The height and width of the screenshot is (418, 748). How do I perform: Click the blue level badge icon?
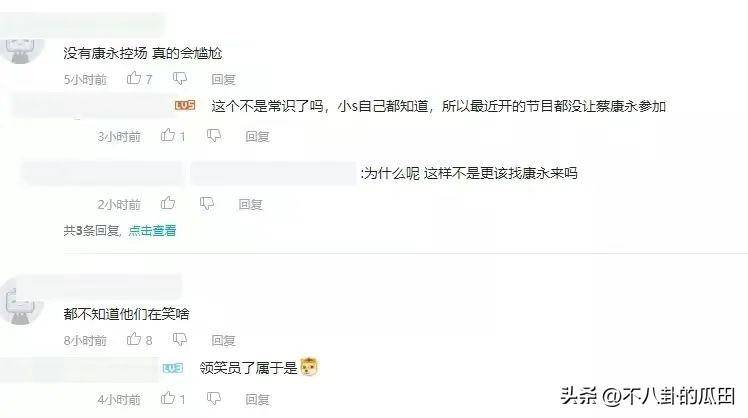[173, 368]
